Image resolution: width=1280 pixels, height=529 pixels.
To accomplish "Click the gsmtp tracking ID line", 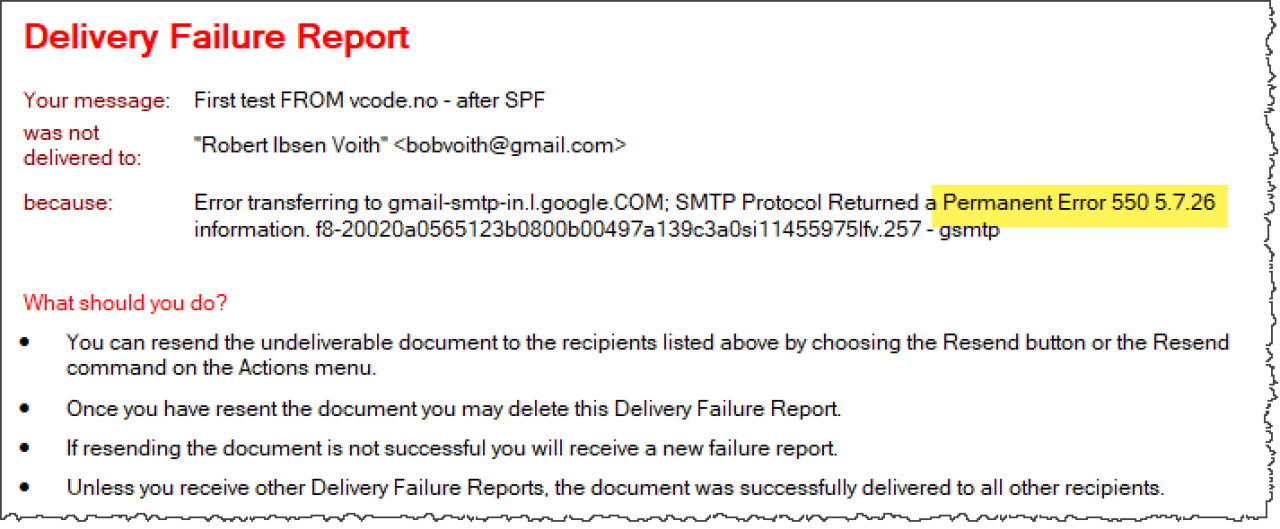I will (x=597, y=230).
